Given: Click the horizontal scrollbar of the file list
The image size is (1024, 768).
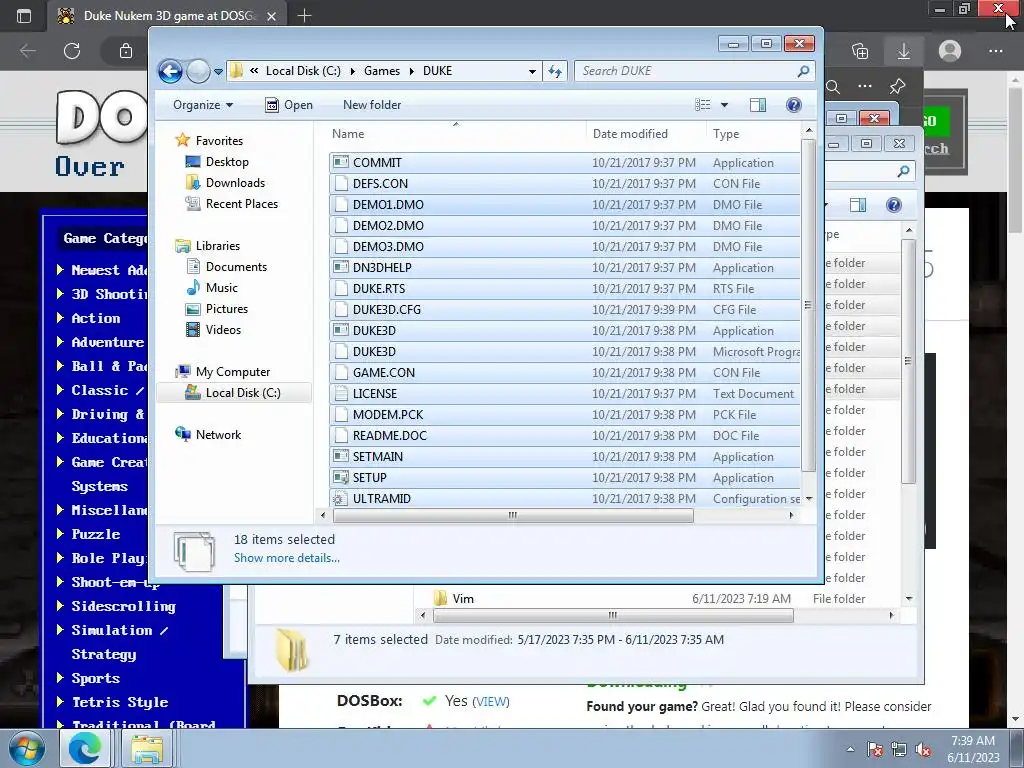Looking at the screenshot, I should [513, 515].
